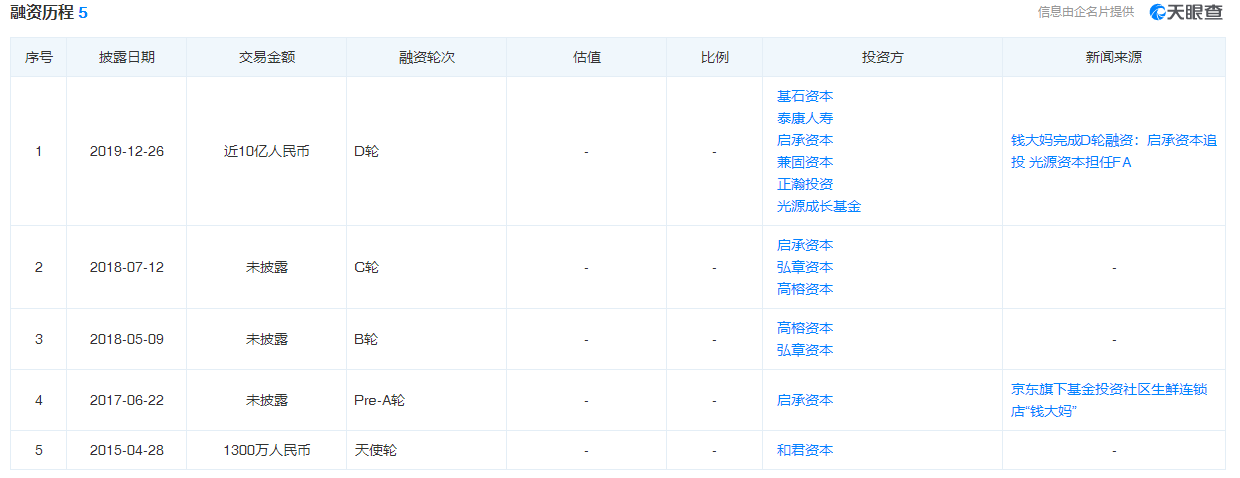Viewport: 1240px width, 478px height.
Task: Open investor link 基石资本
Action: coord(805,96)
